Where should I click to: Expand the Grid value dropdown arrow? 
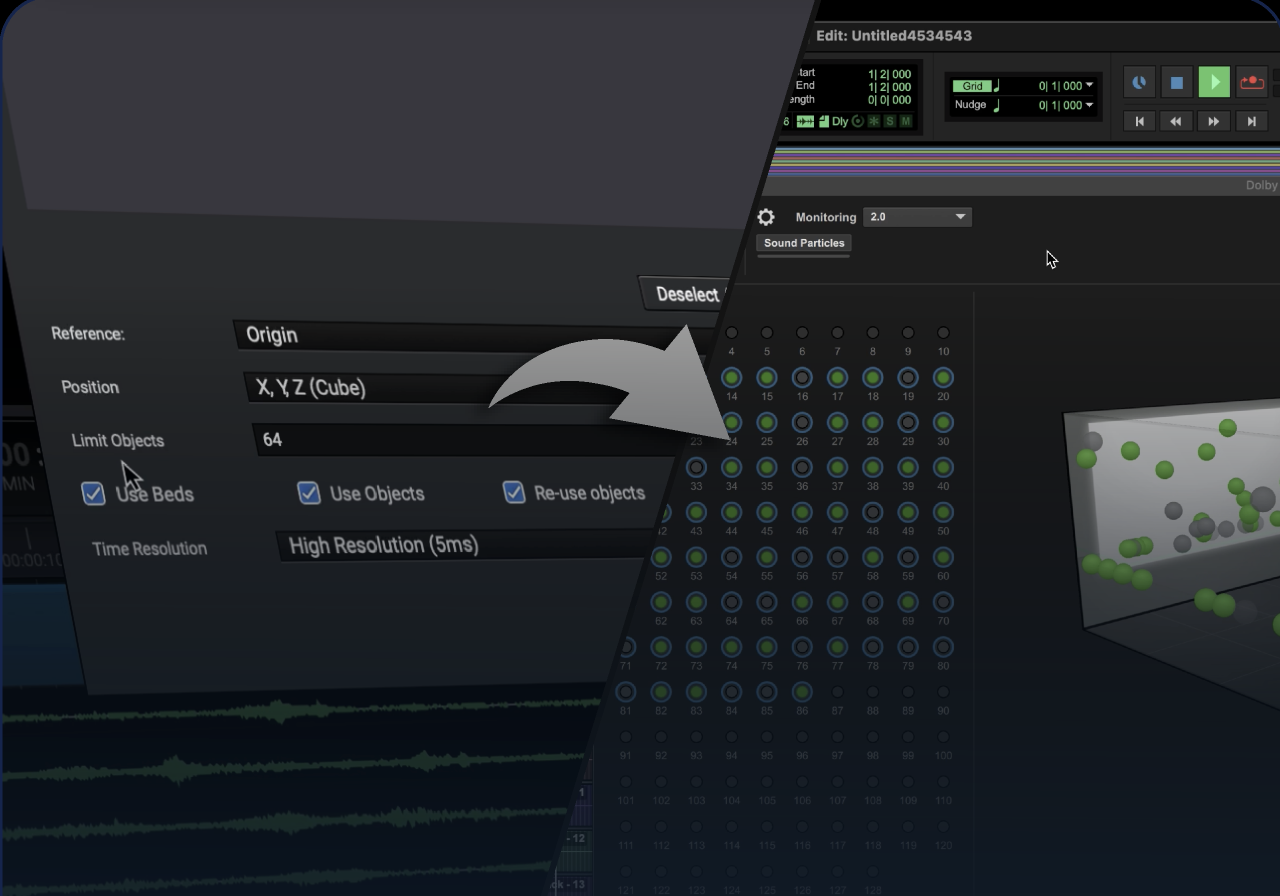click(1089, 86)
